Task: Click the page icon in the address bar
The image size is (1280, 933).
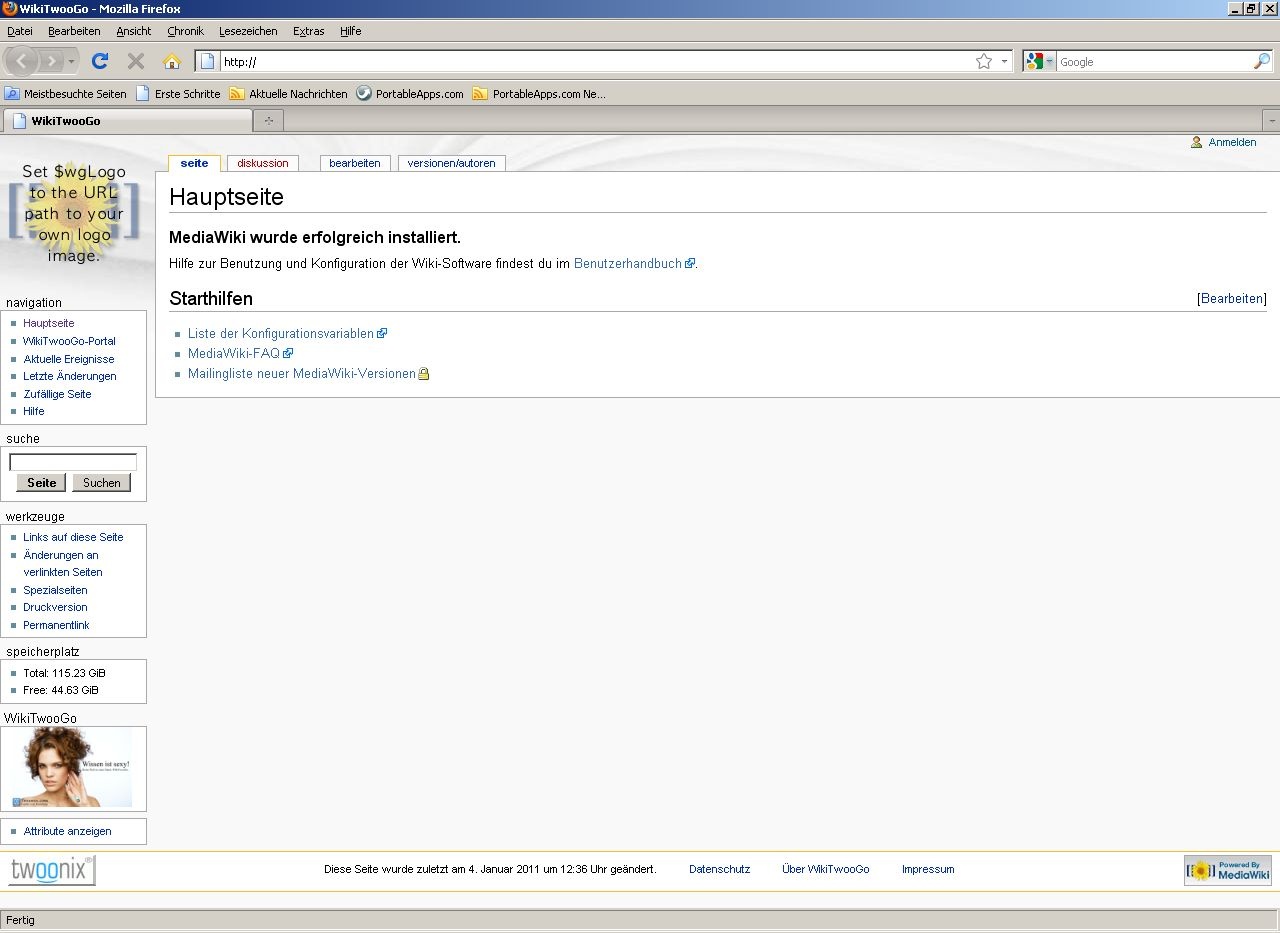Action: tap(208, 61)
